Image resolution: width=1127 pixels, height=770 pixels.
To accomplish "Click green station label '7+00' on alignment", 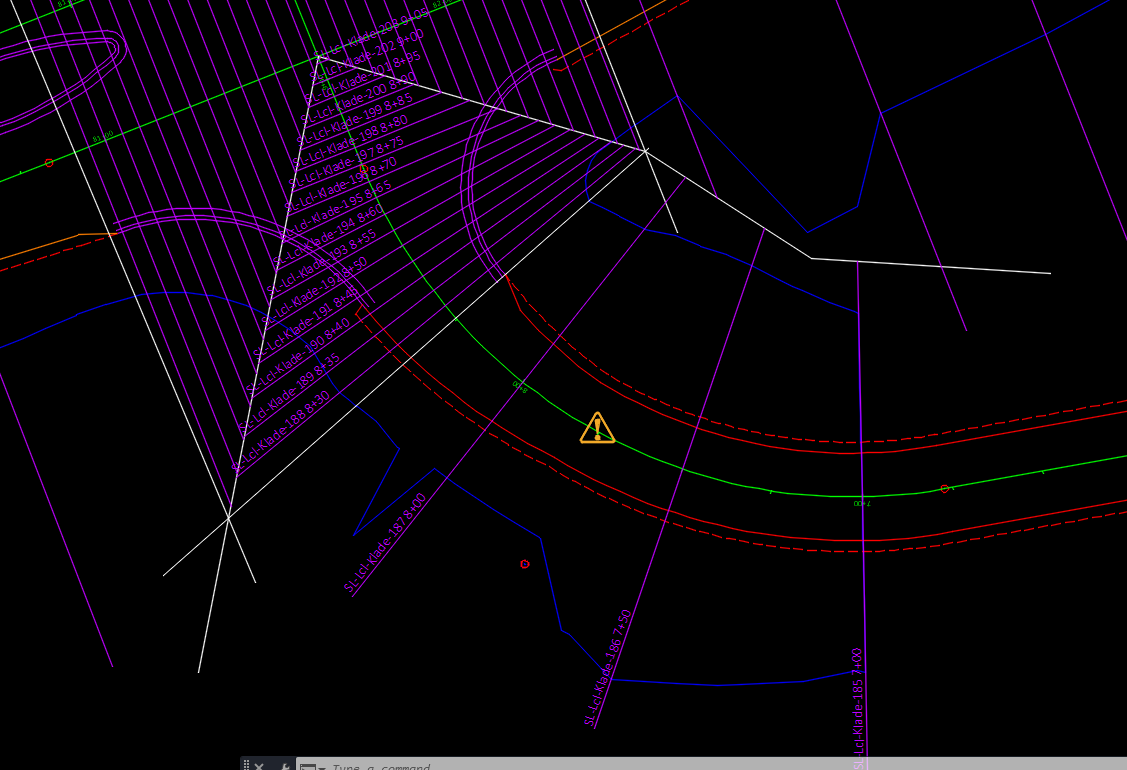I will tap(861, 503).
